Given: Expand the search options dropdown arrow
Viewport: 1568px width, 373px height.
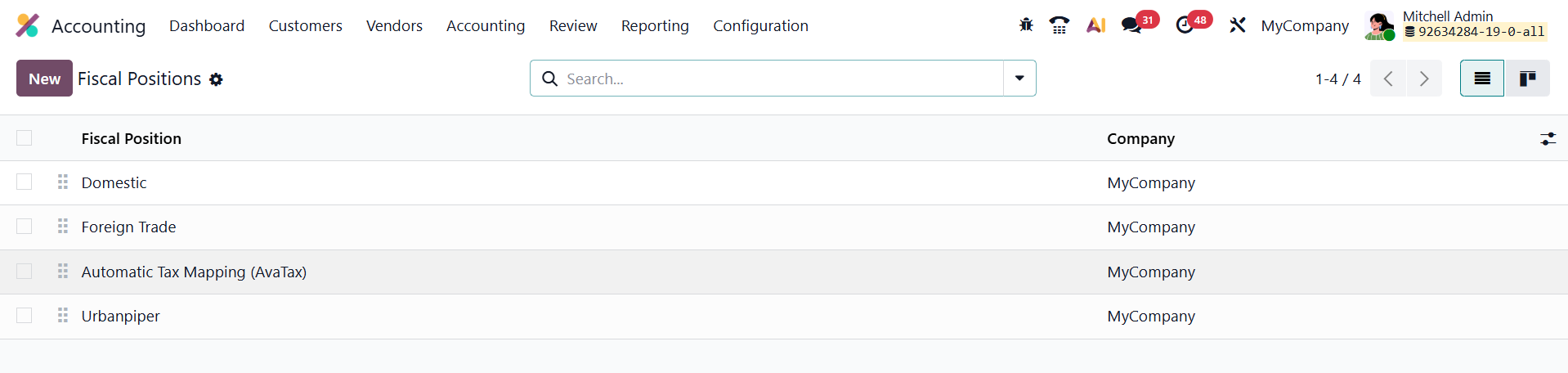Looking at the screenshot, I should (1019, 79).
